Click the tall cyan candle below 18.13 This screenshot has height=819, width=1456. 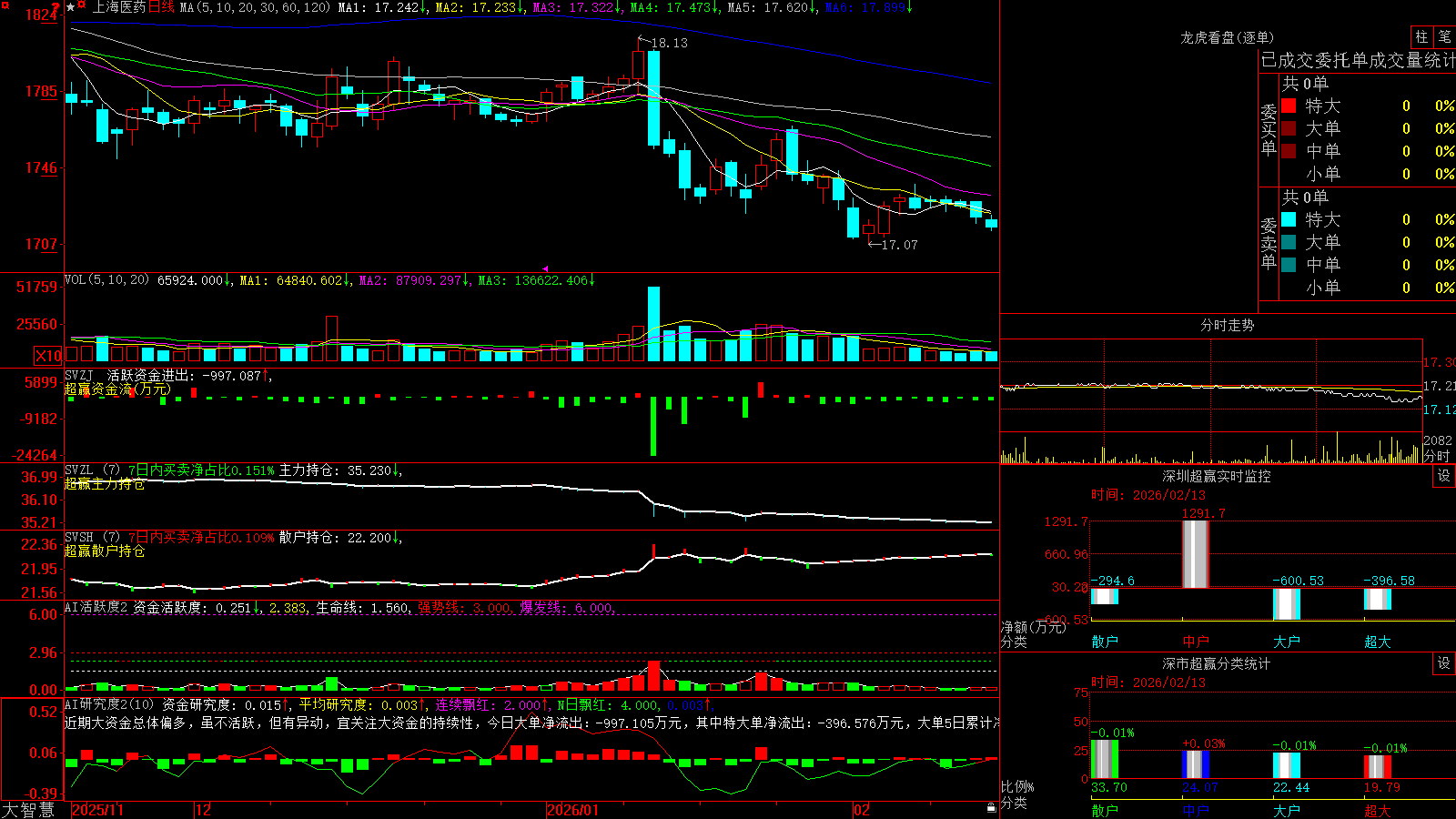tap(653, 98)
